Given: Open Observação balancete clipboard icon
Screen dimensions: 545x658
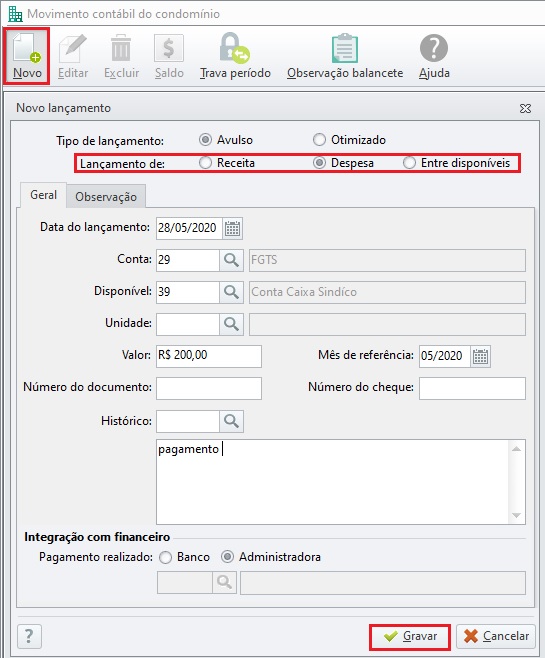Looking at the screenshot, I should [345, 48].
